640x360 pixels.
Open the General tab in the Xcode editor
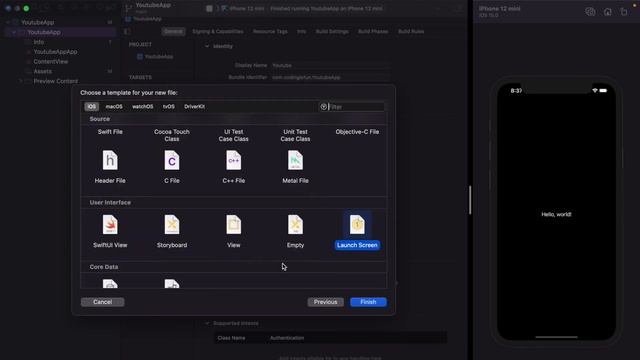pos(173,31)
